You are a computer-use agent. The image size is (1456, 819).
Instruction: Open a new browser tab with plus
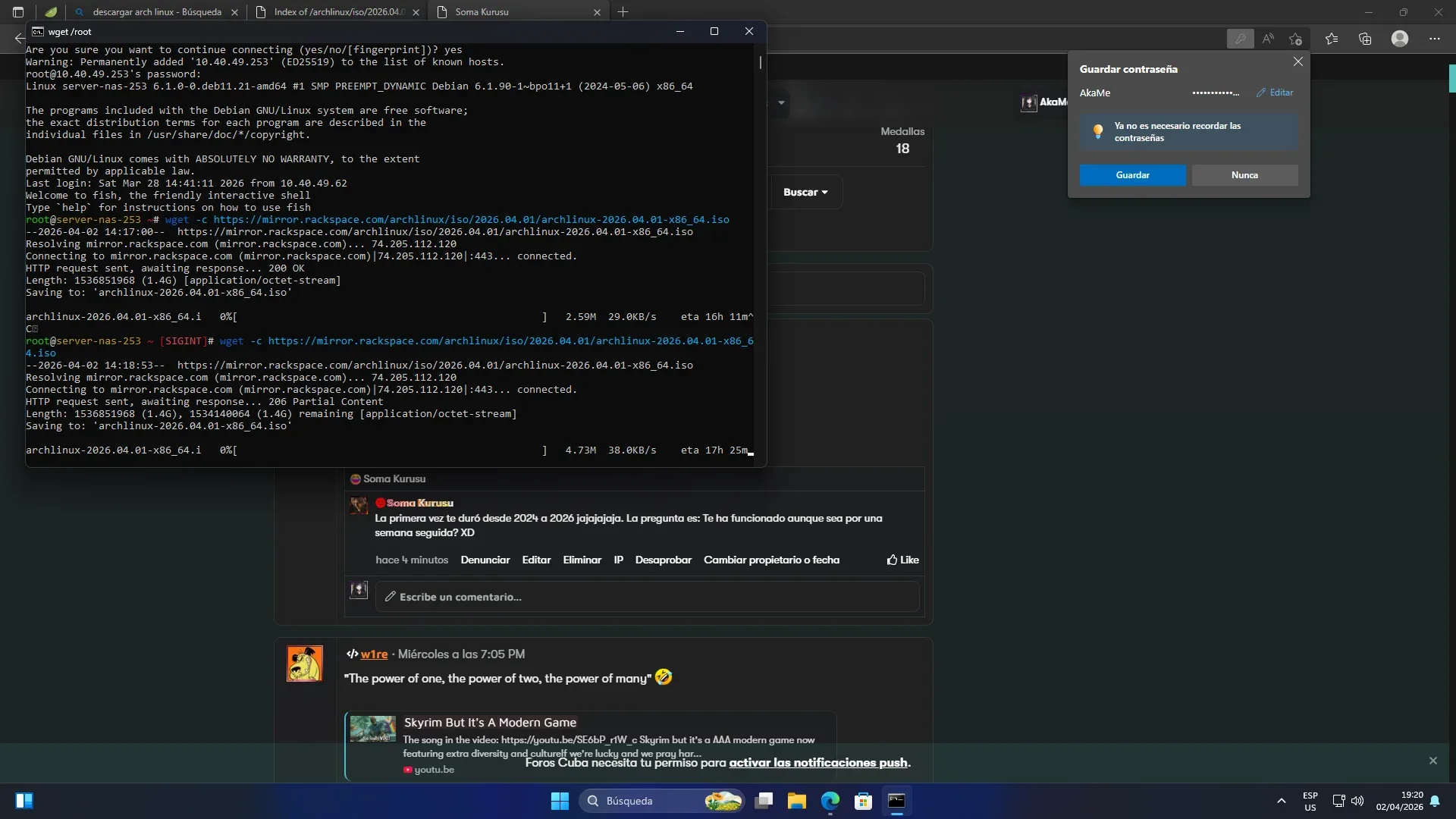[x=623, y=12]
